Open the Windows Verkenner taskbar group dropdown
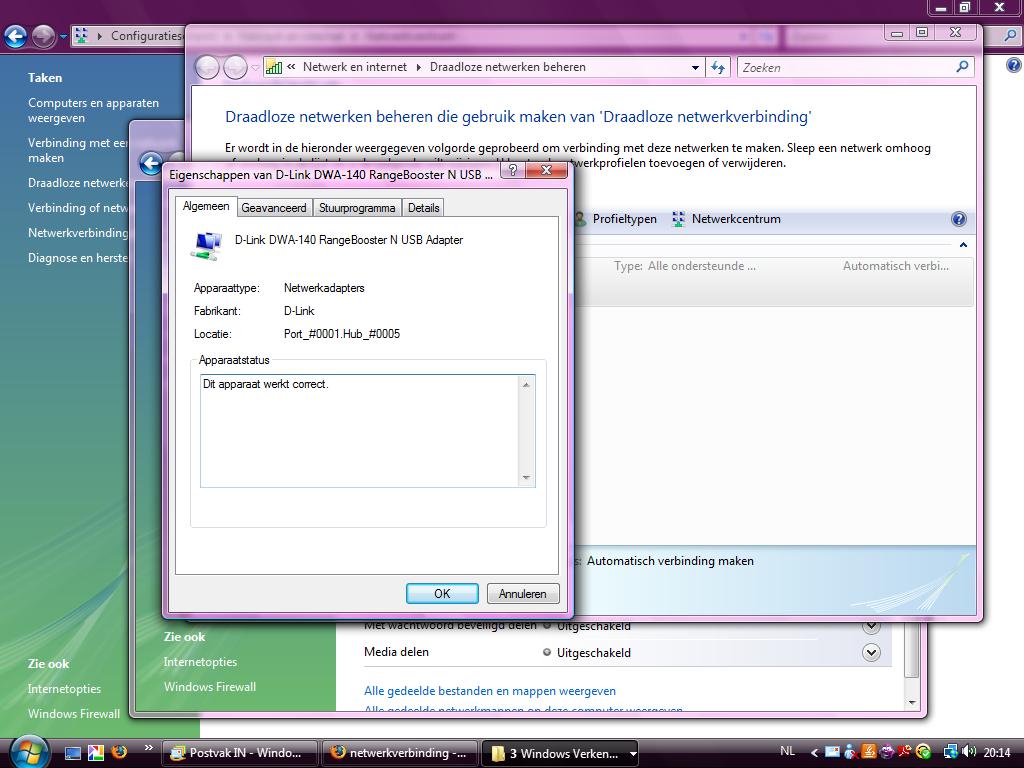Viewport: 1024px width, 768px height. (x=633, y=754)
